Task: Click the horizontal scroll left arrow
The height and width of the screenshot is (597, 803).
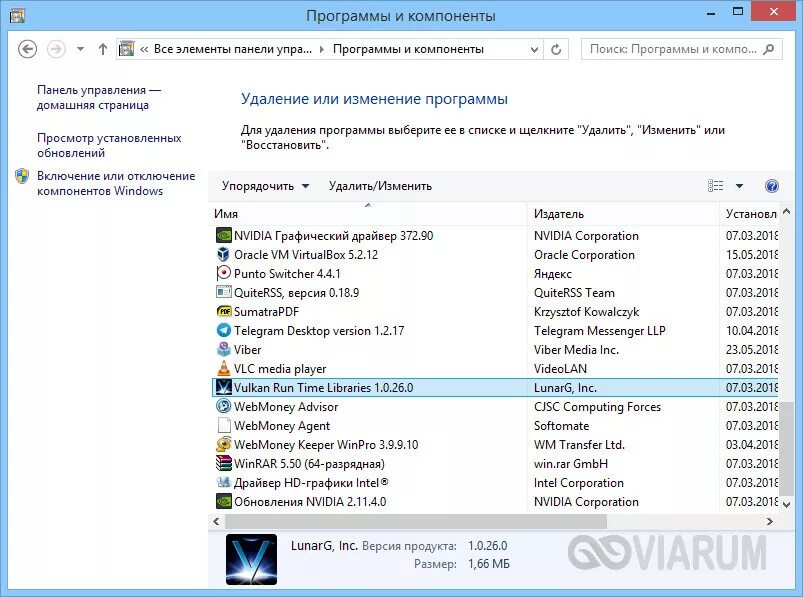Action: point(216,522)
